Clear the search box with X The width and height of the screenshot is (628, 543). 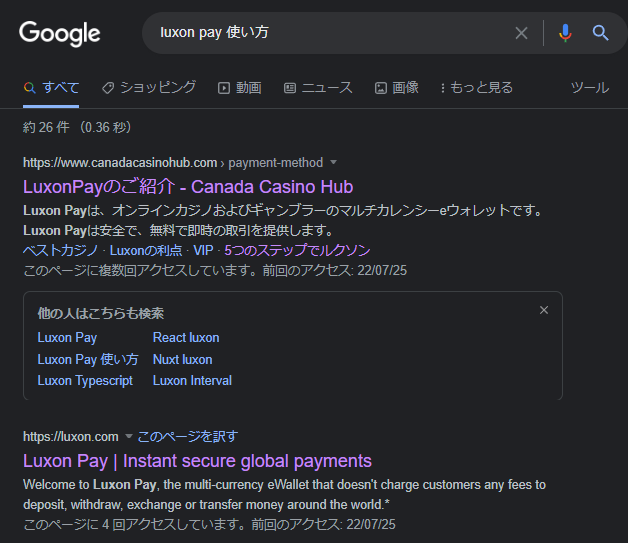tap(521, 33)
